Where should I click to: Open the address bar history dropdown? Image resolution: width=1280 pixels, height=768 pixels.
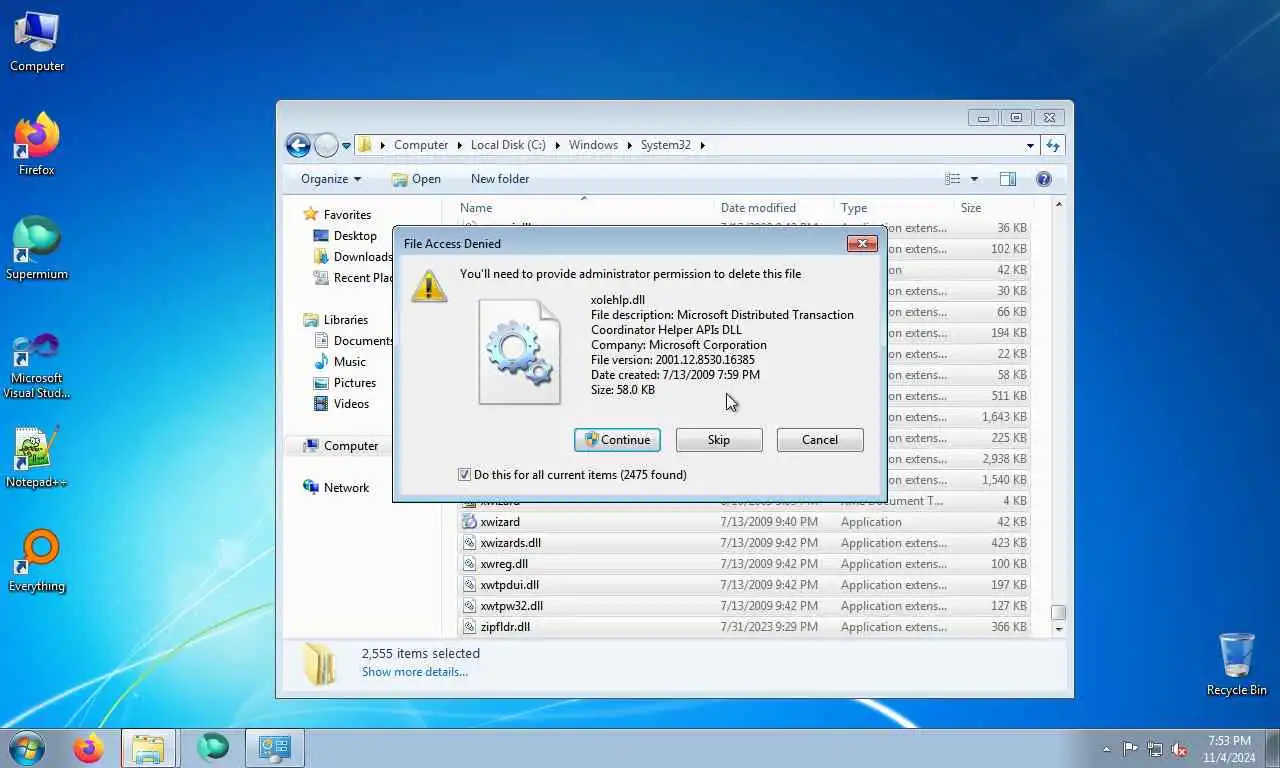coord(1030,145)
